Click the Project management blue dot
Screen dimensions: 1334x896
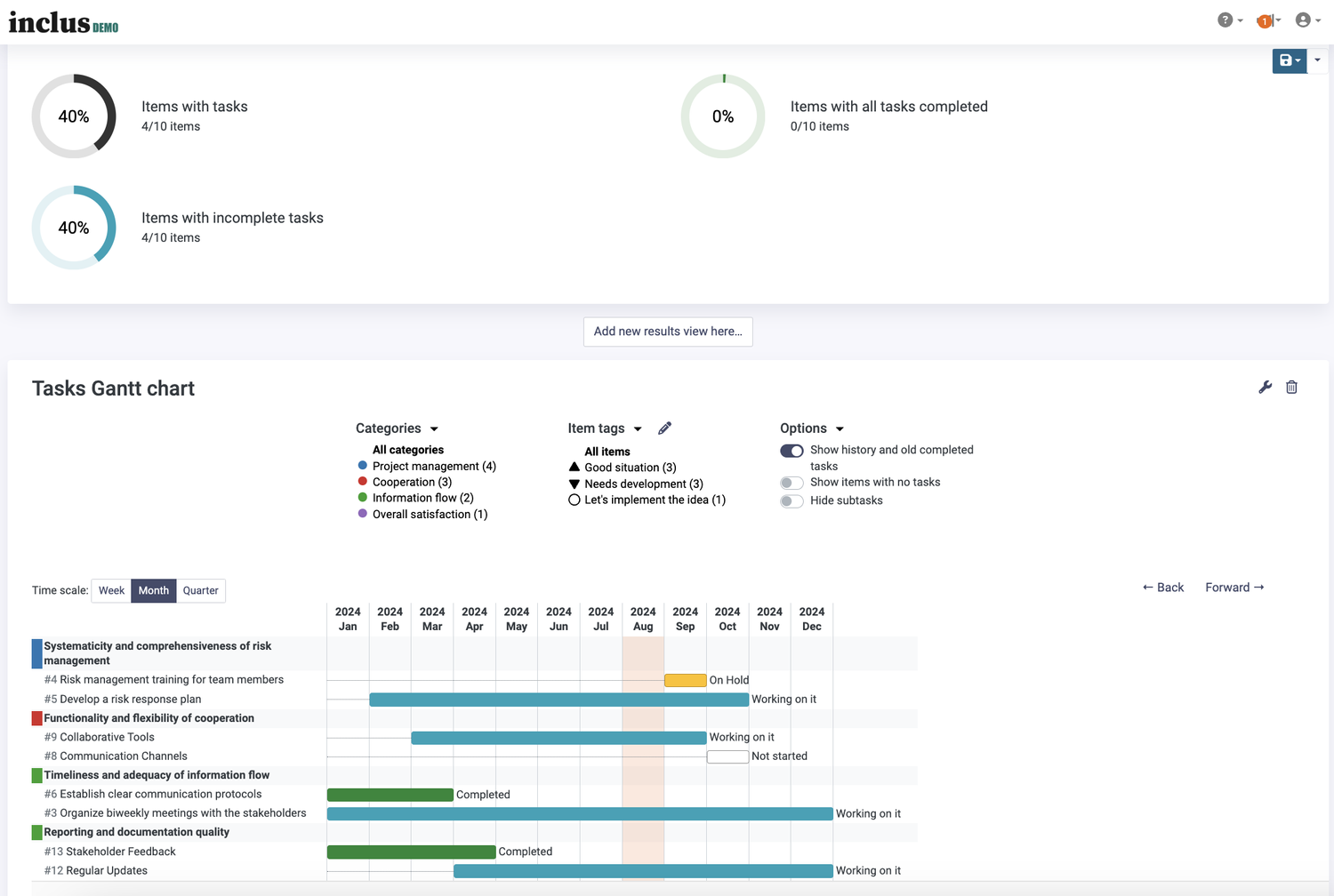coord(363,466)
